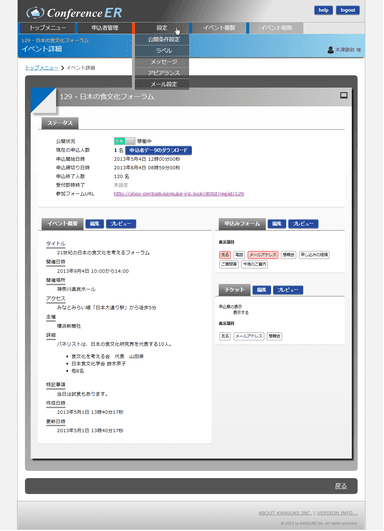Click 申込者データのダウンロード button
384x531 pixels.
click(158, 150)
